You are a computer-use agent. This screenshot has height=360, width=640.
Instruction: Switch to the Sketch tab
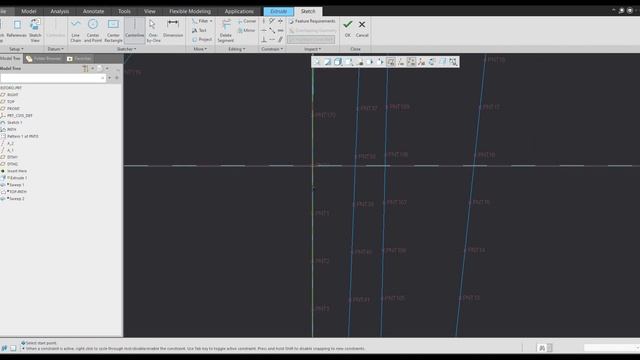point(308,11)
